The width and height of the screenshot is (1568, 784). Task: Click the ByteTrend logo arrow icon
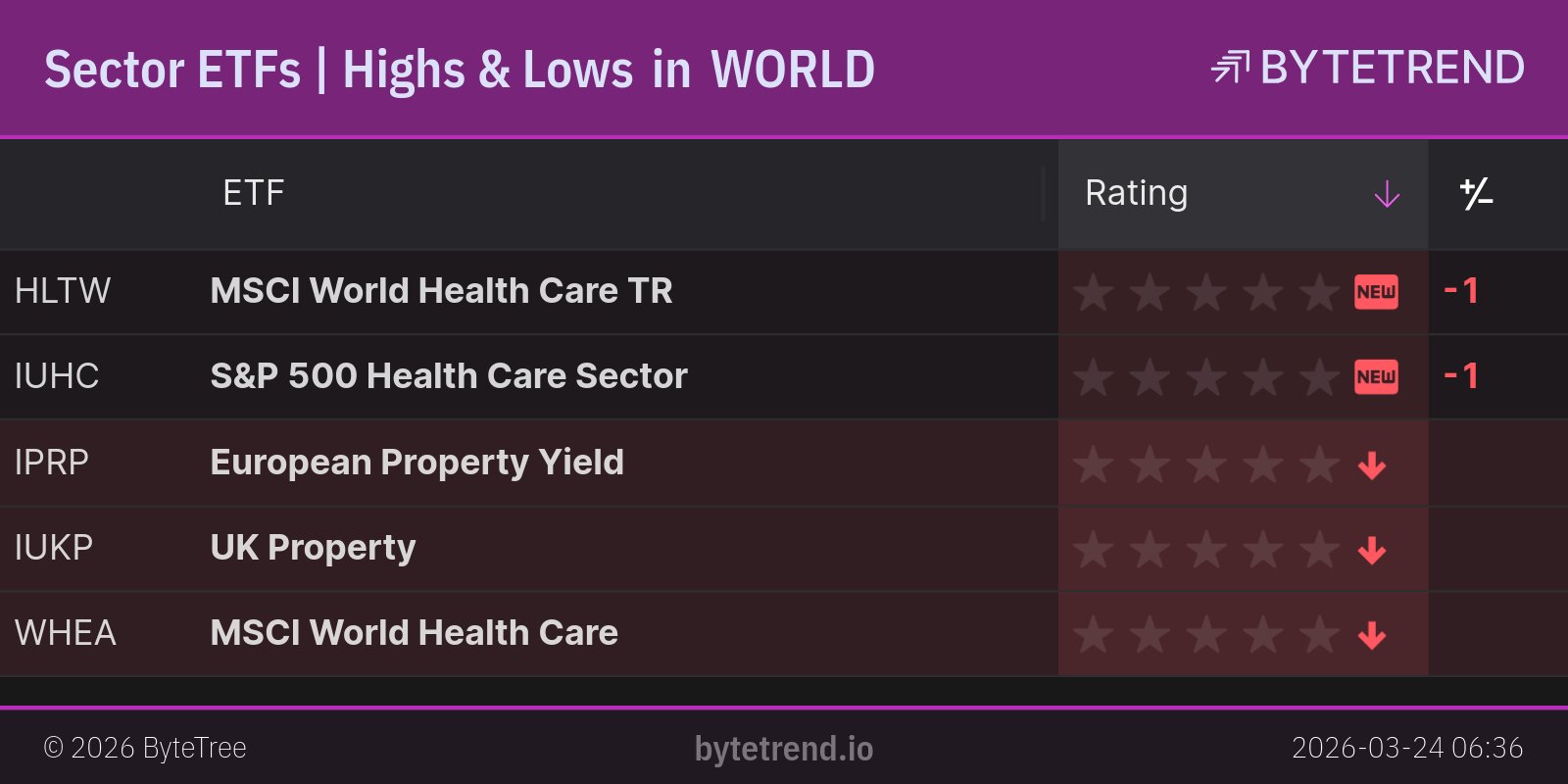click(x=1230, y=68)
